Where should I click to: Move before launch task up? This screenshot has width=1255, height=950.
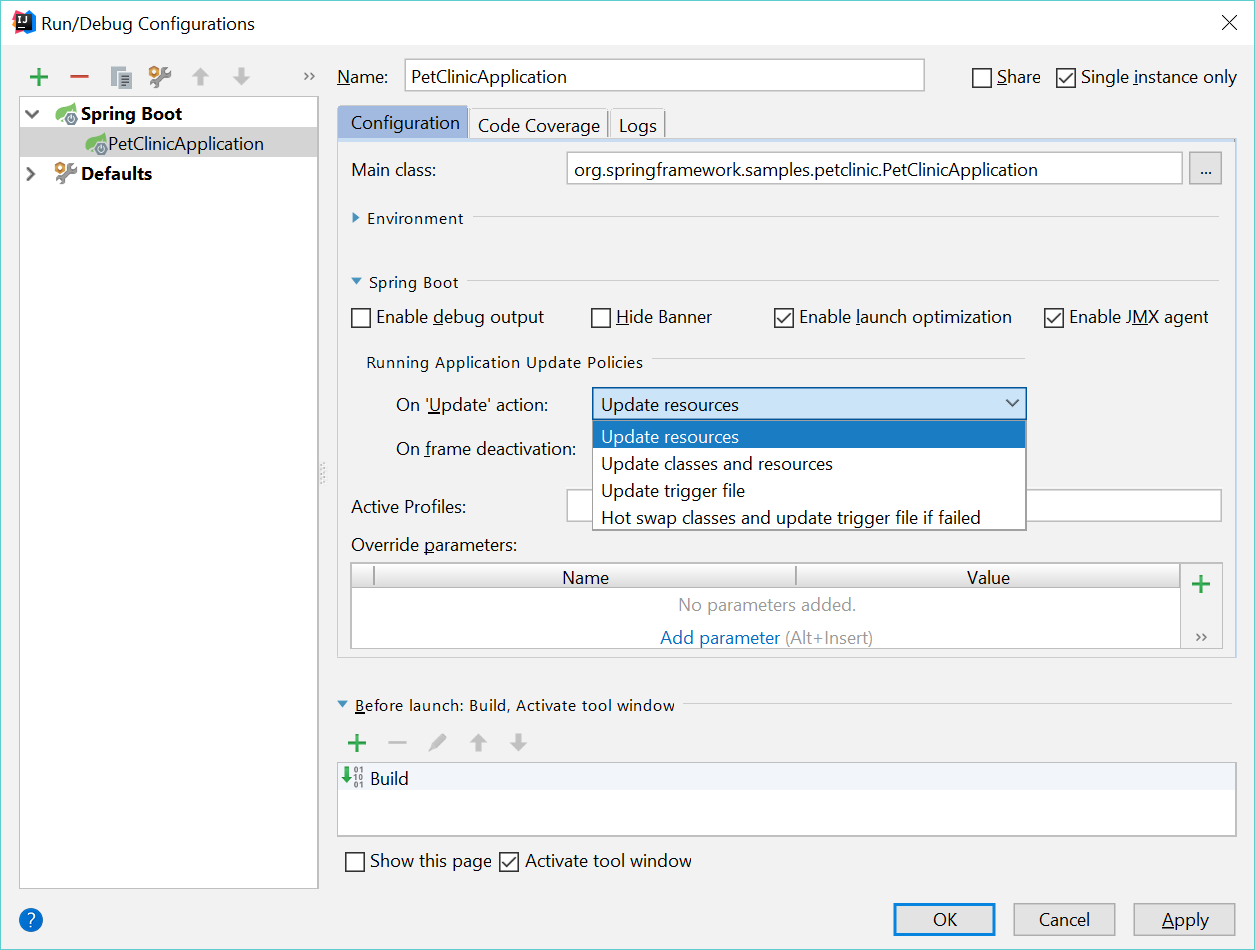tap(478, 743)
